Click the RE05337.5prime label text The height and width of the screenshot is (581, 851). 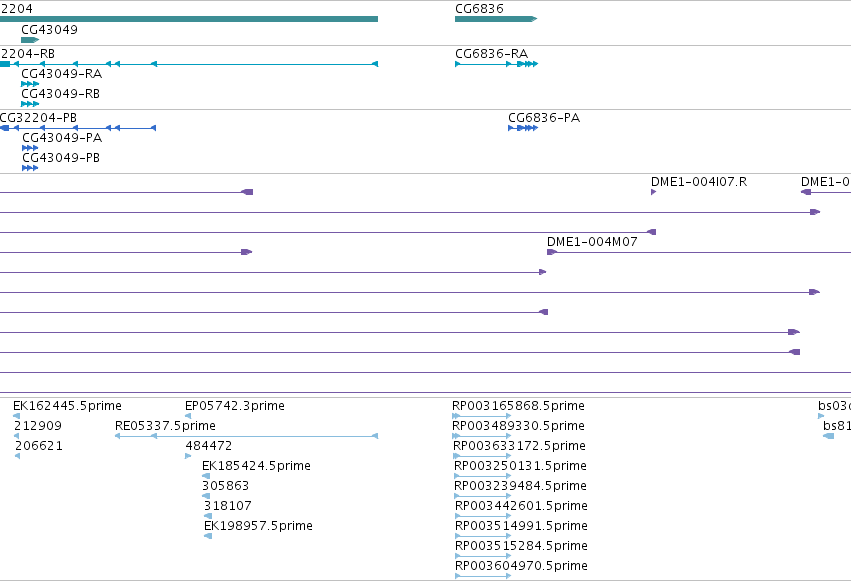pyautogui.click(x=166, y=426)
